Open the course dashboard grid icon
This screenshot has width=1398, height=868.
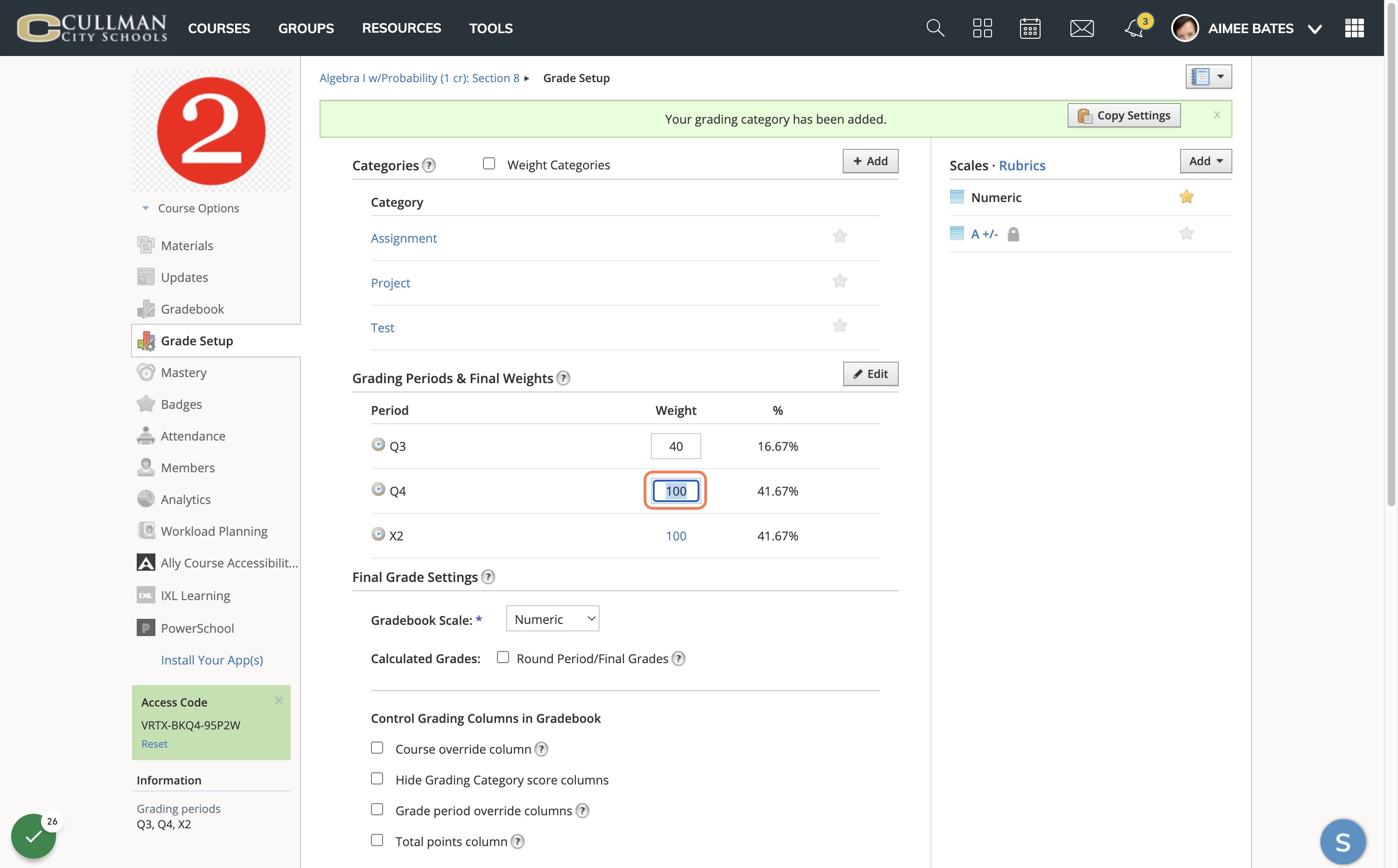tap(983, 28)
